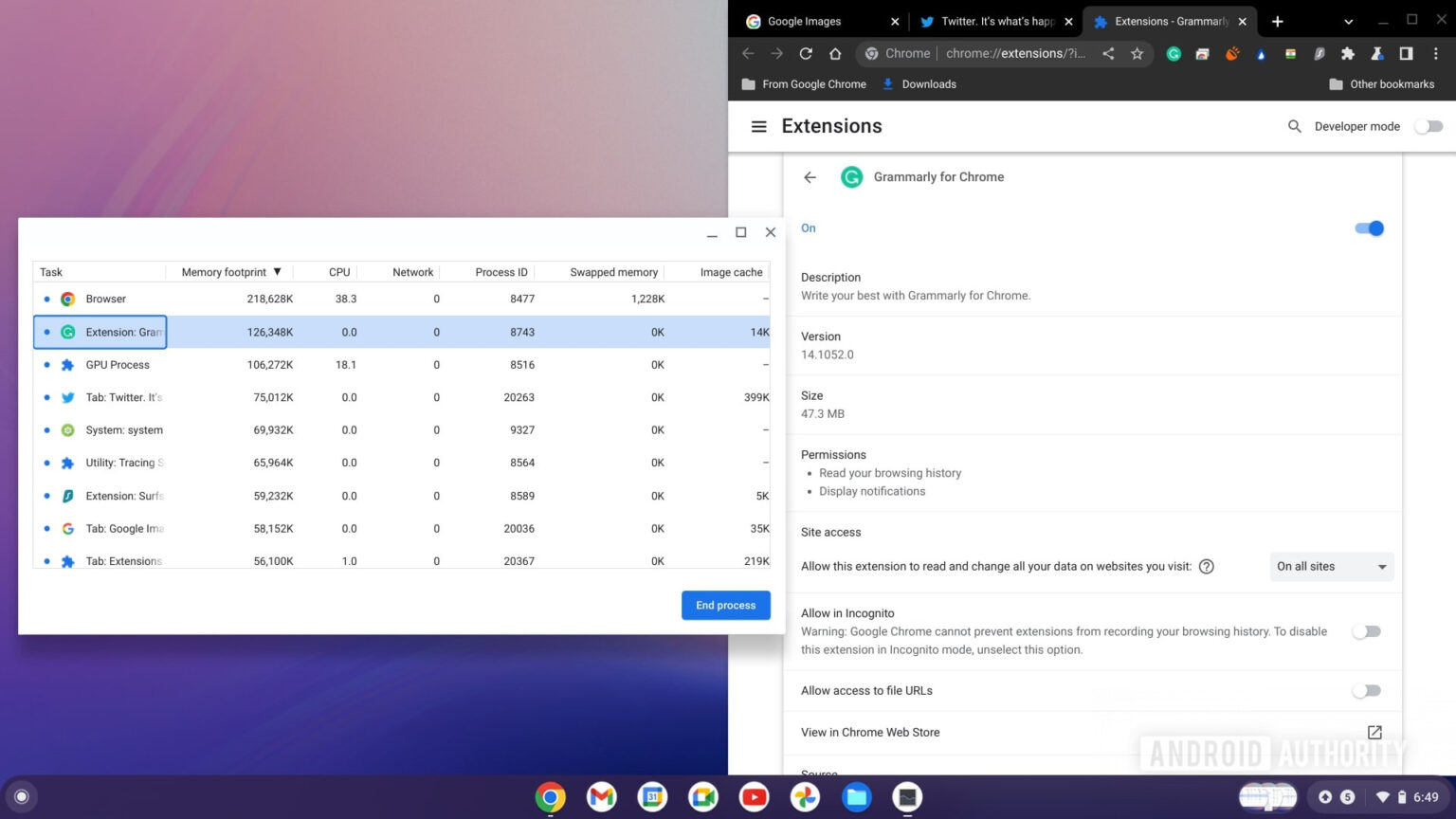
Task: Open the orange flashlight extension icon
Action: coord(1232,54)
